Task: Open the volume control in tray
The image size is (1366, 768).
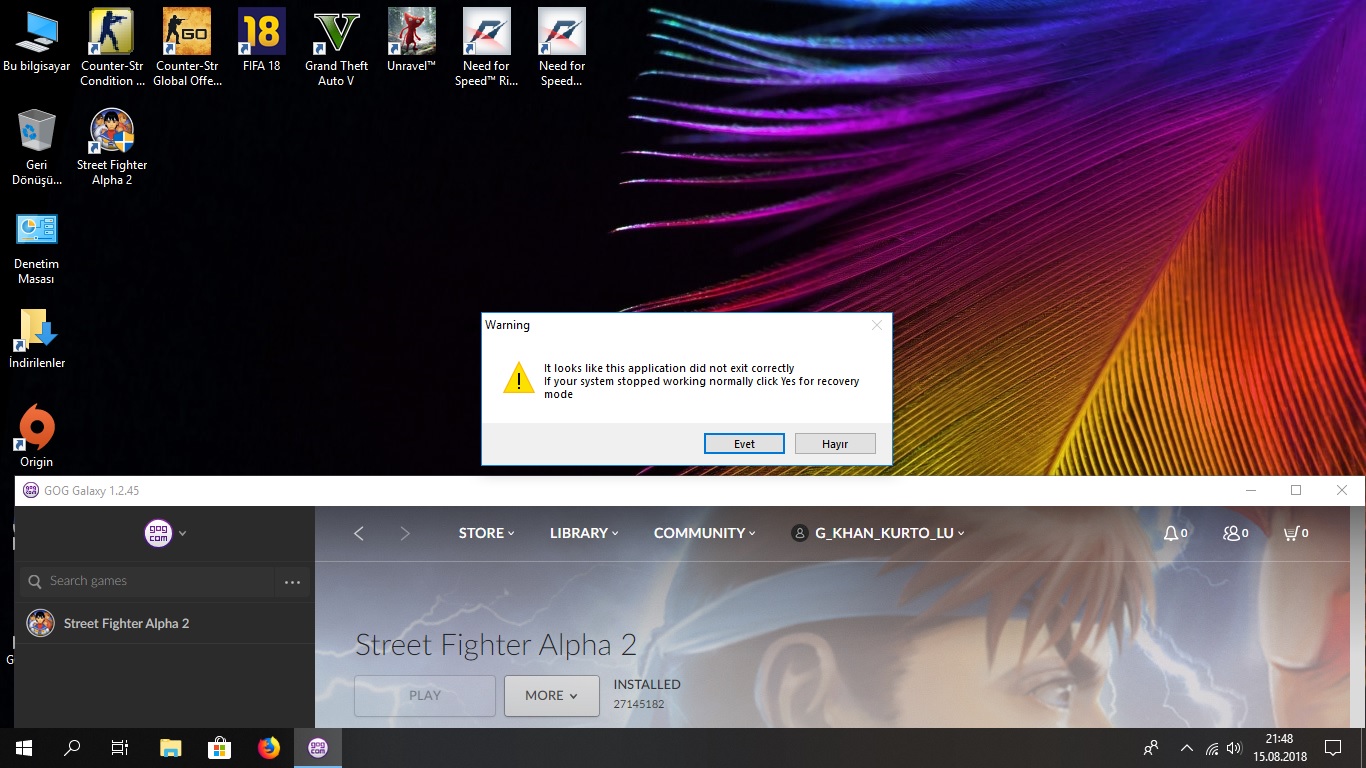Action: 1234,748
